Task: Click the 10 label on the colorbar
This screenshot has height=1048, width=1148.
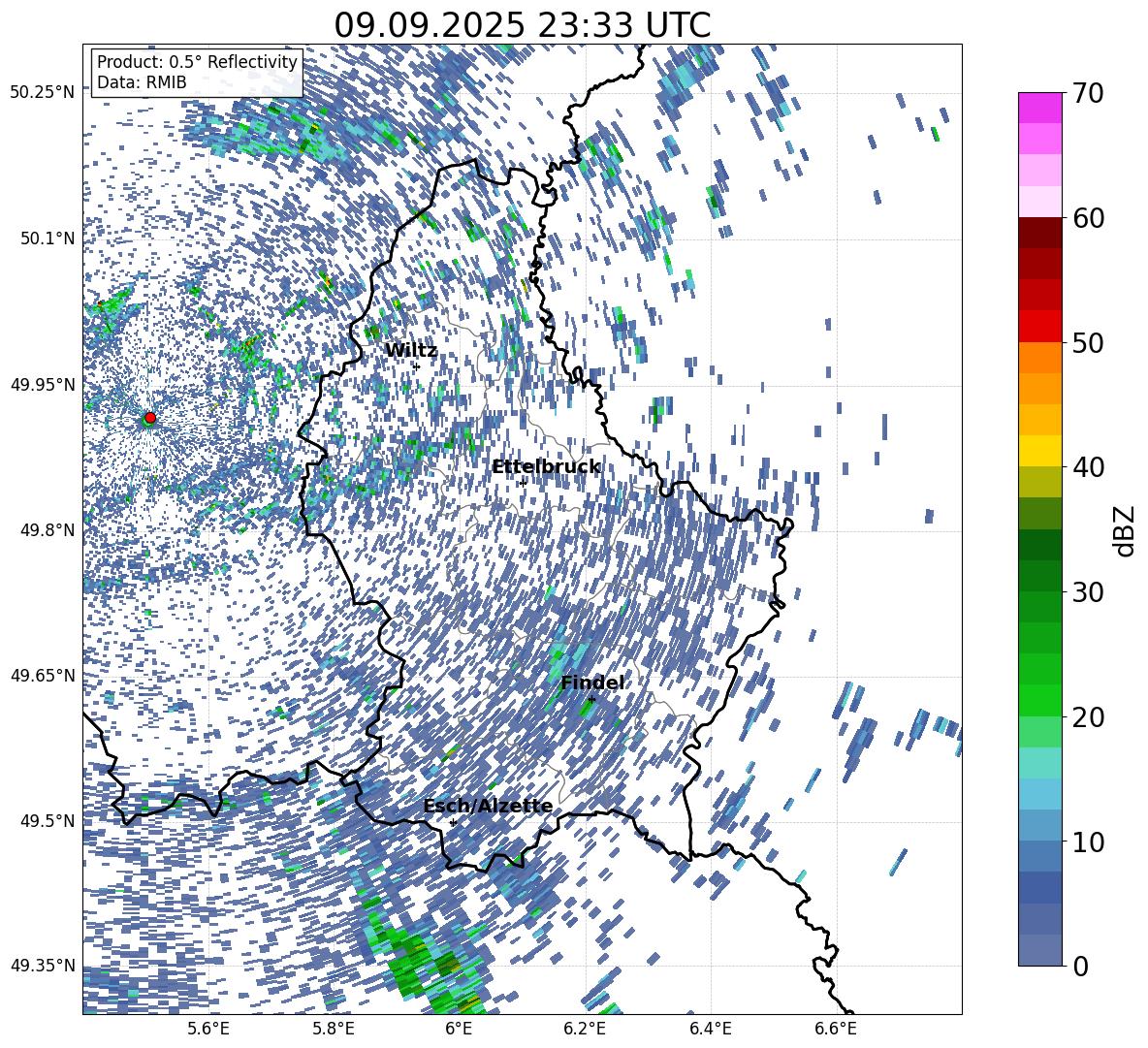Action: [x=1088, y=842]
